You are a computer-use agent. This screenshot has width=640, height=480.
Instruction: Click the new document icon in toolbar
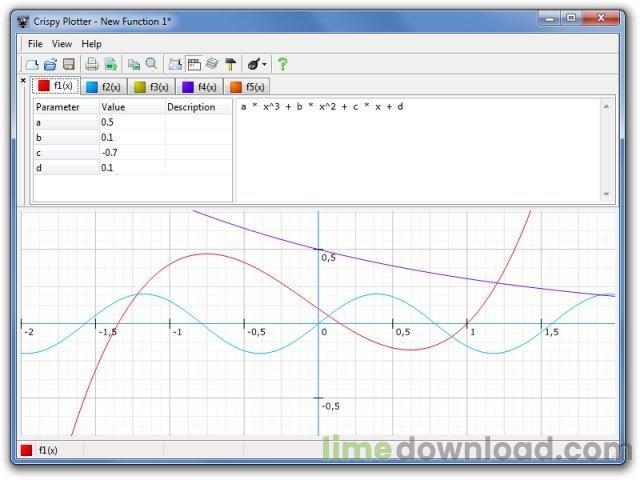coord(32,64)
